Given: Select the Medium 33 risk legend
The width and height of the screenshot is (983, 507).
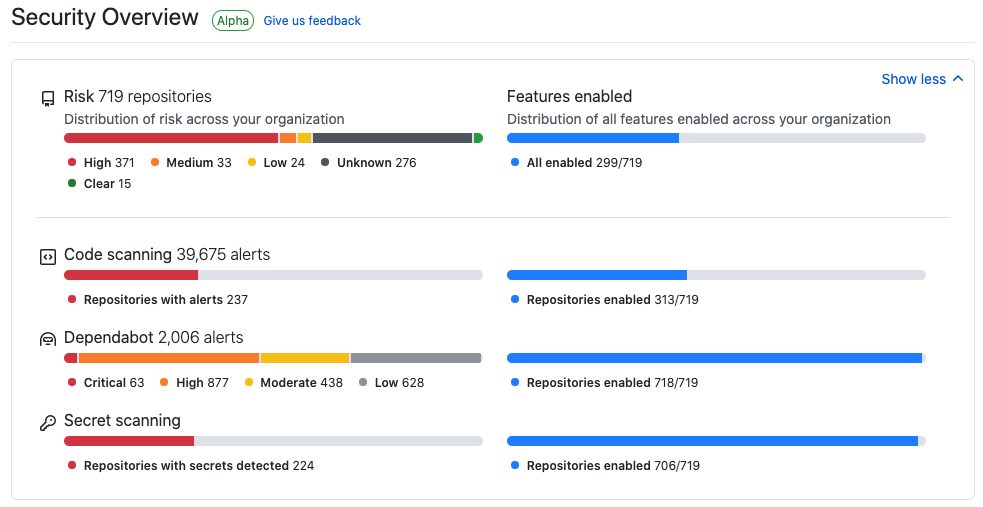Looking at the screenshot, I should 198,163.
